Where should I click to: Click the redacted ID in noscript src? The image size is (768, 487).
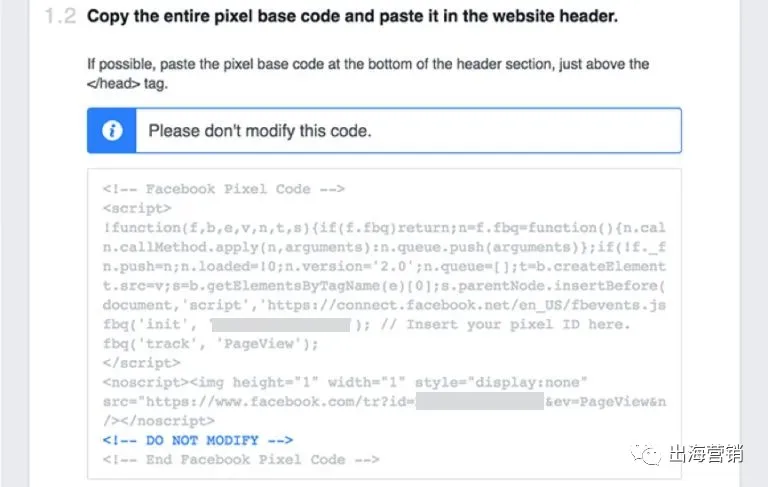click(480, 401)
